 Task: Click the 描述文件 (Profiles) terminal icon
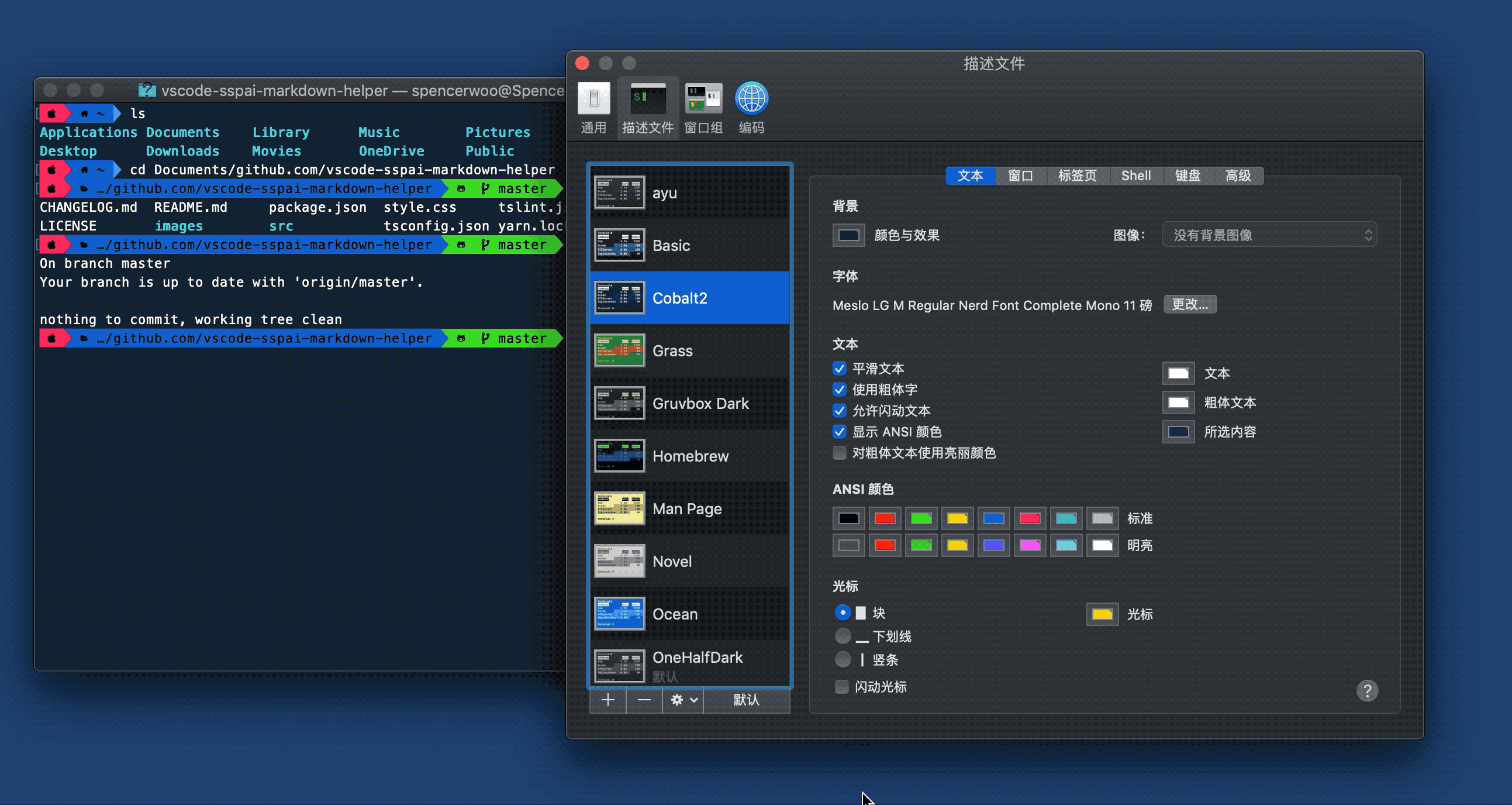(x=647, y=99)
